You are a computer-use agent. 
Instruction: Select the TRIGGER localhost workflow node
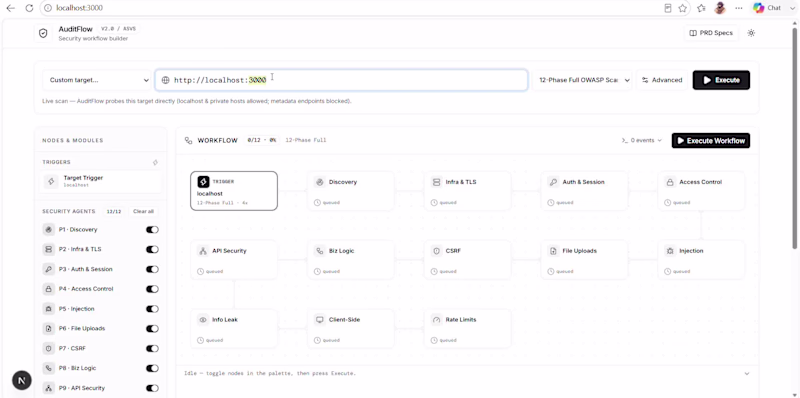[234, 191]
